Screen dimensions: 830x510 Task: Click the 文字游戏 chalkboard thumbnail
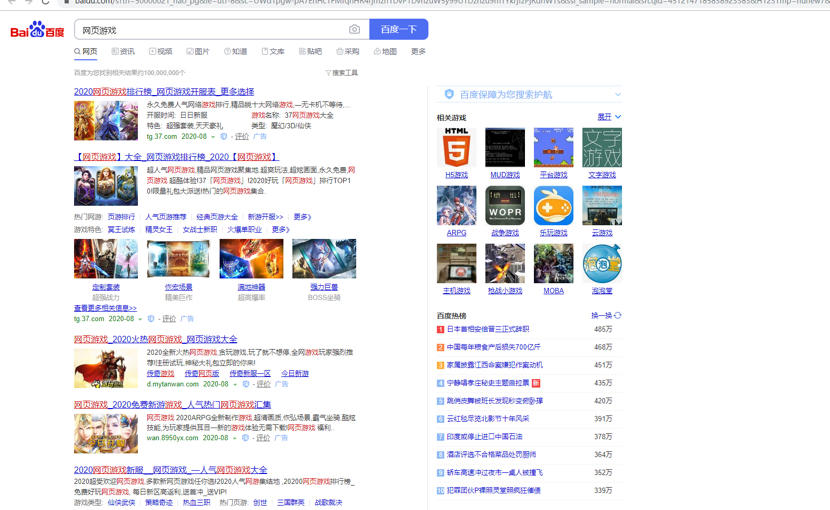(x=602, y=147)
